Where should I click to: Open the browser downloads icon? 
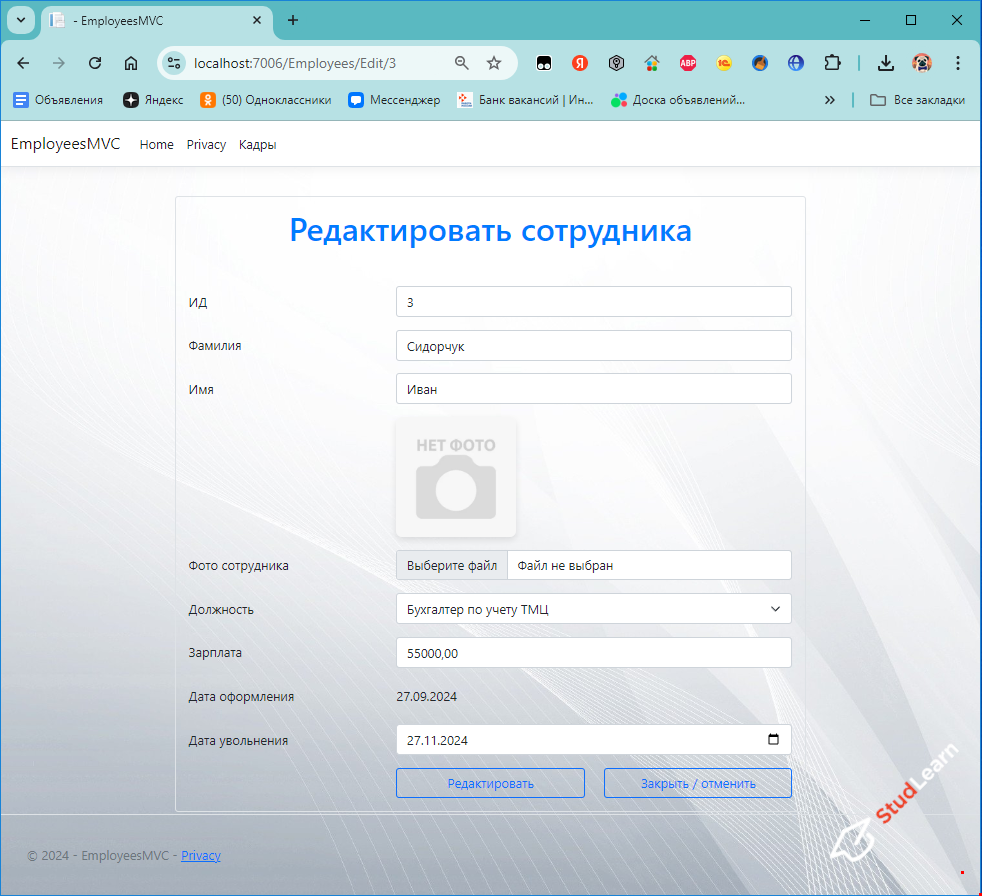(x=885, y=63)
